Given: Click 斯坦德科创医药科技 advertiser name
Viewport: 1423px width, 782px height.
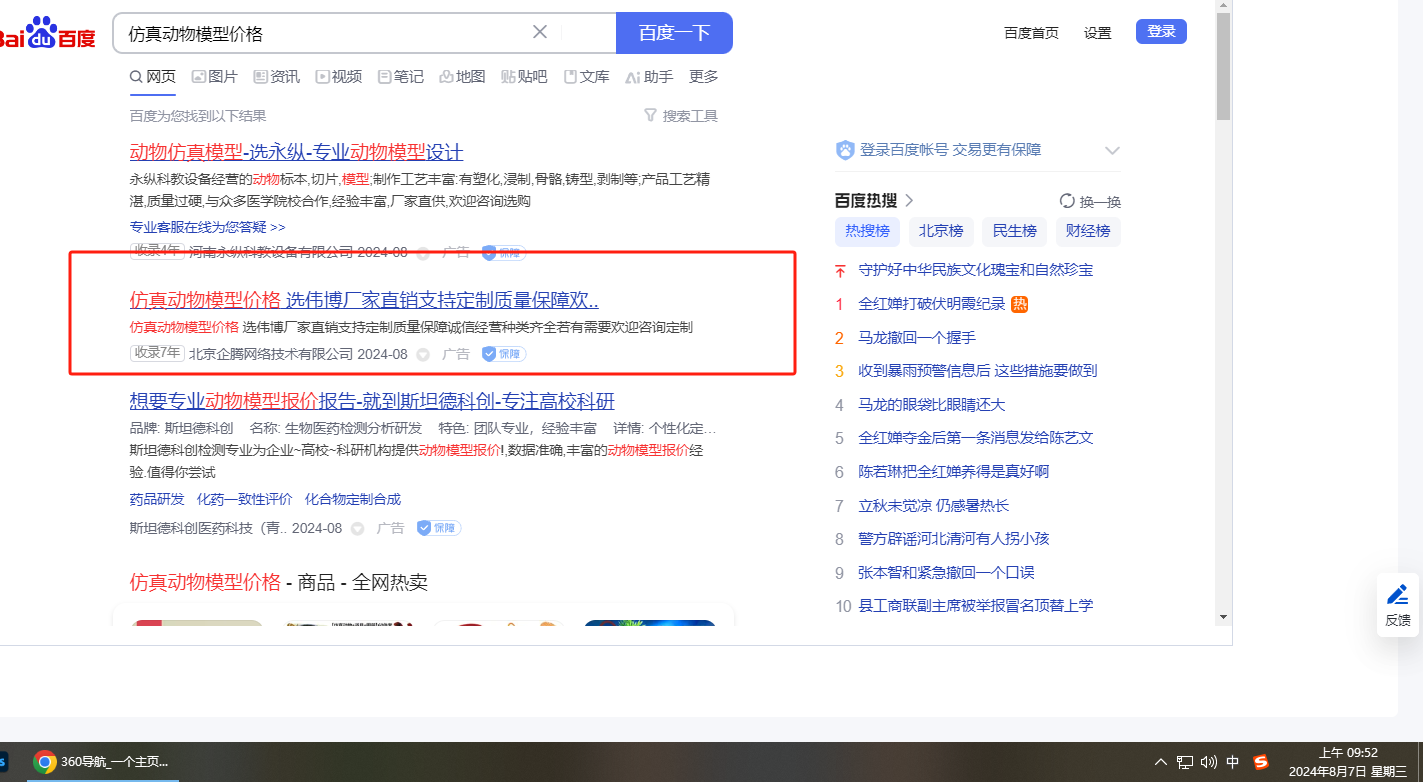Looking at the screenshot, I should 208,528.
